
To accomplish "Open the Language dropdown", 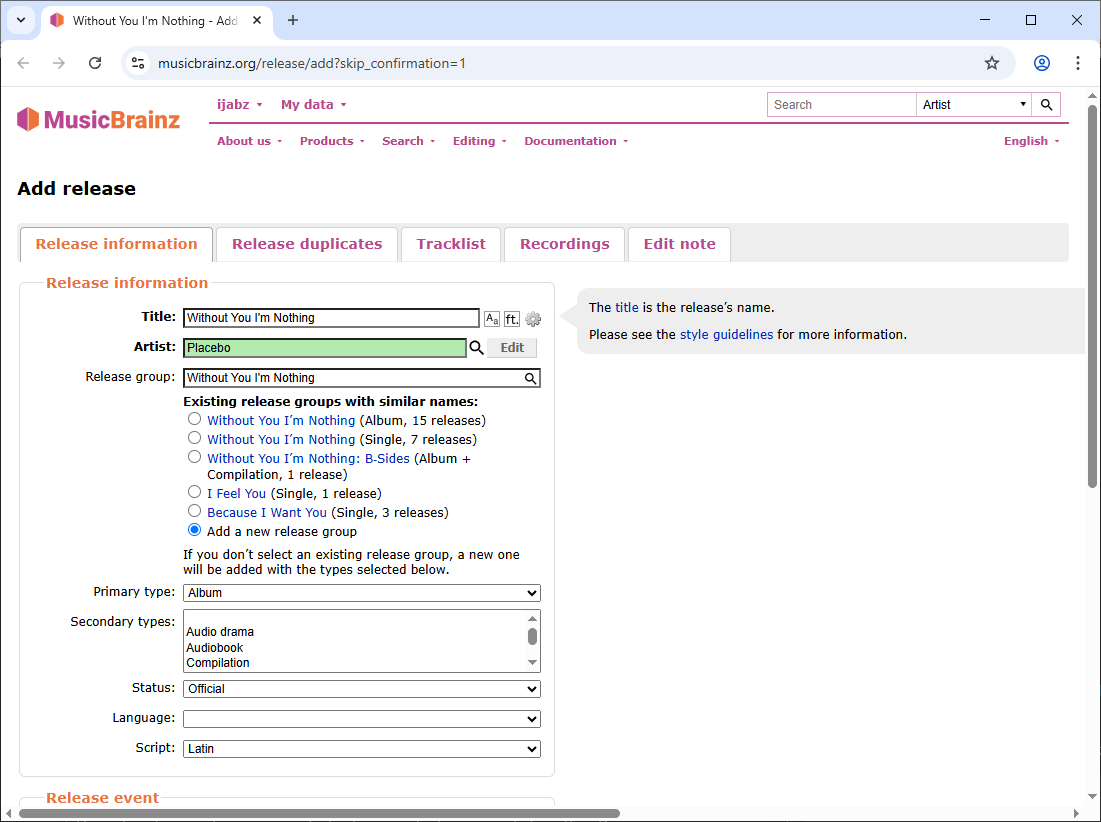I will (362, 720).
